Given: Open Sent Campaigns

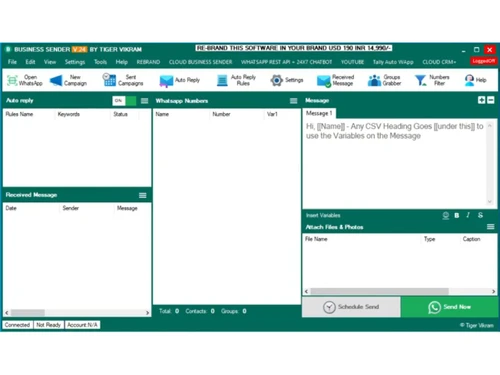Looking at the screenshot, I should 123,80.
